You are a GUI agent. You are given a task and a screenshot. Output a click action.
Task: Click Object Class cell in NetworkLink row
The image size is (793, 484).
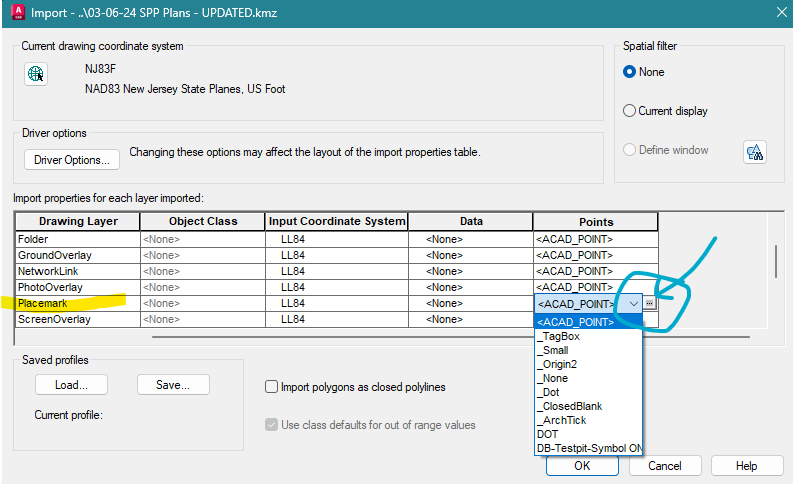point(203,272)
